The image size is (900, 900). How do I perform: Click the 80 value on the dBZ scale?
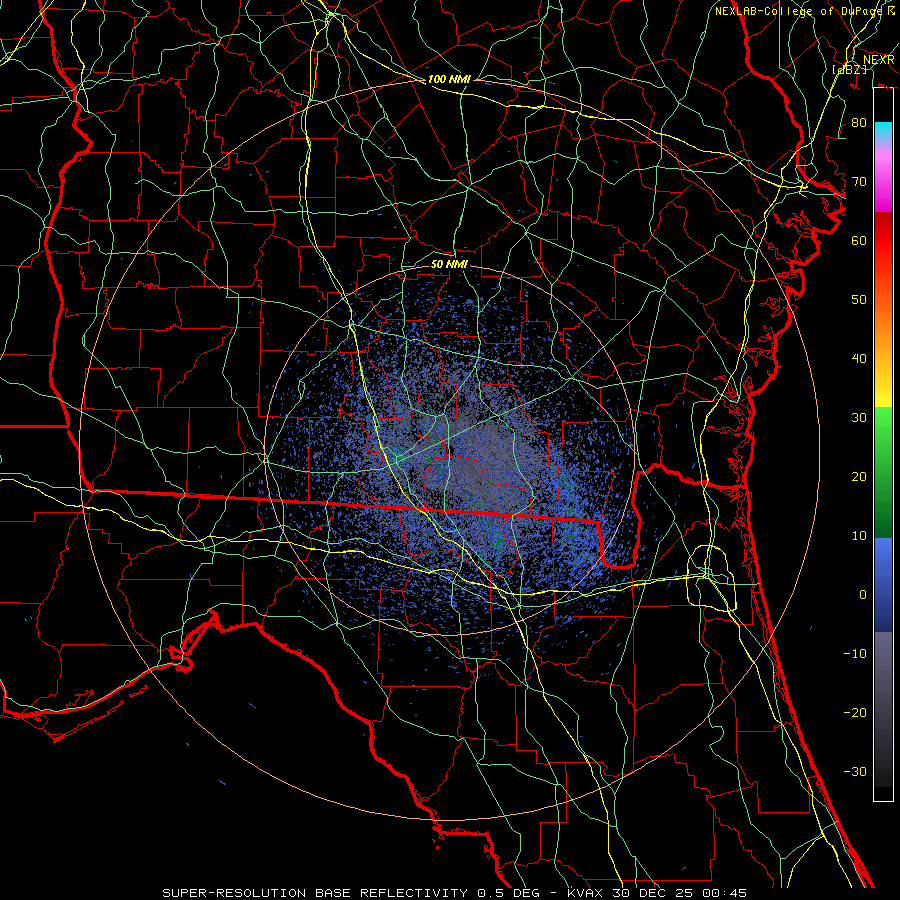click(859, 123)
